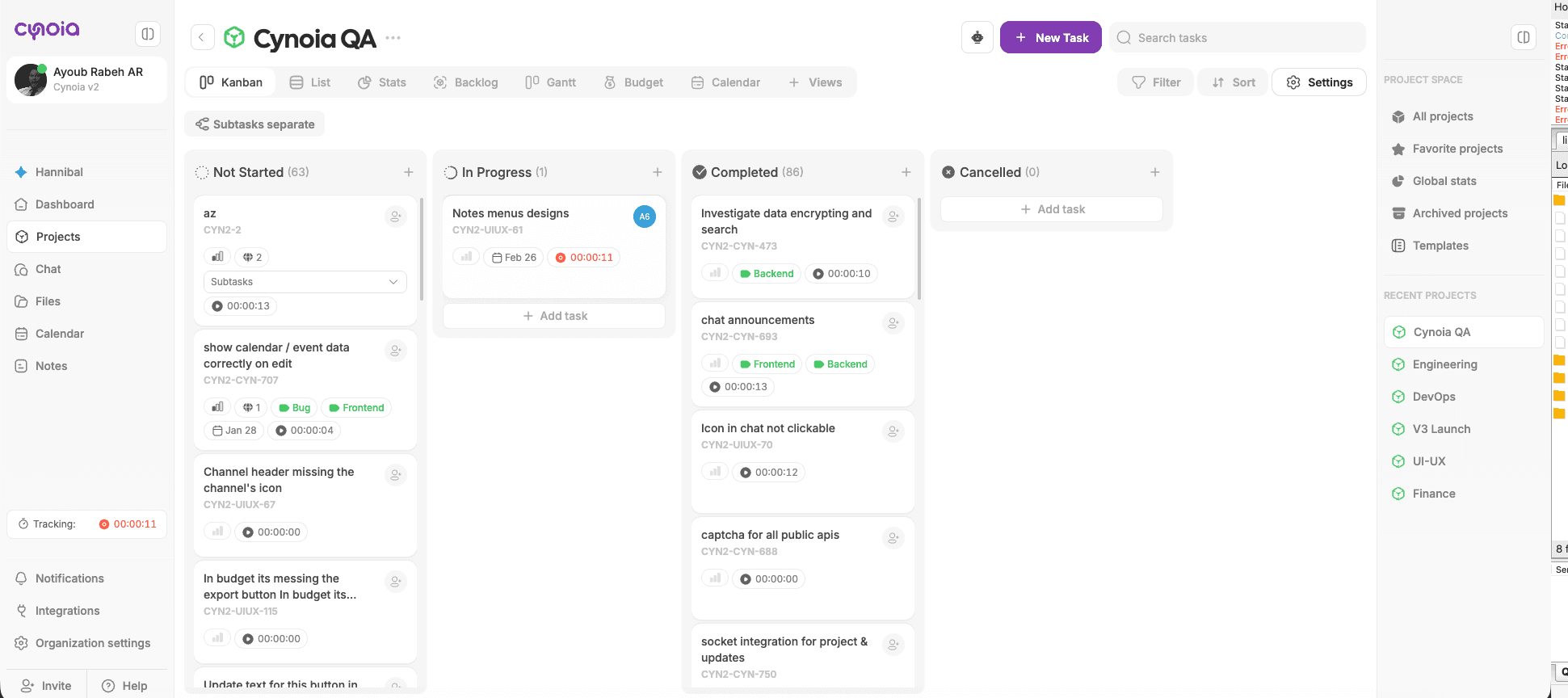Add a task to Completed column
Image resolution: width=1568 pixels, height=698 pixels.
(906, 172)
